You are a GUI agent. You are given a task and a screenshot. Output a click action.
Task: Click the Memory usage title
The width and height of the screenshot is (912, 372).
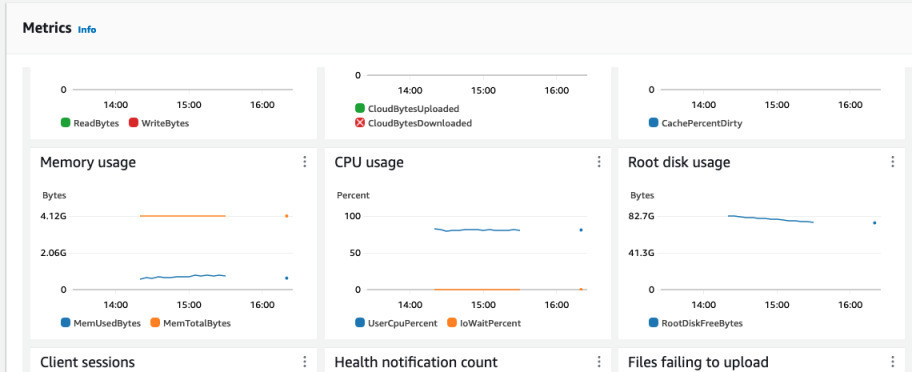[88, 162]
